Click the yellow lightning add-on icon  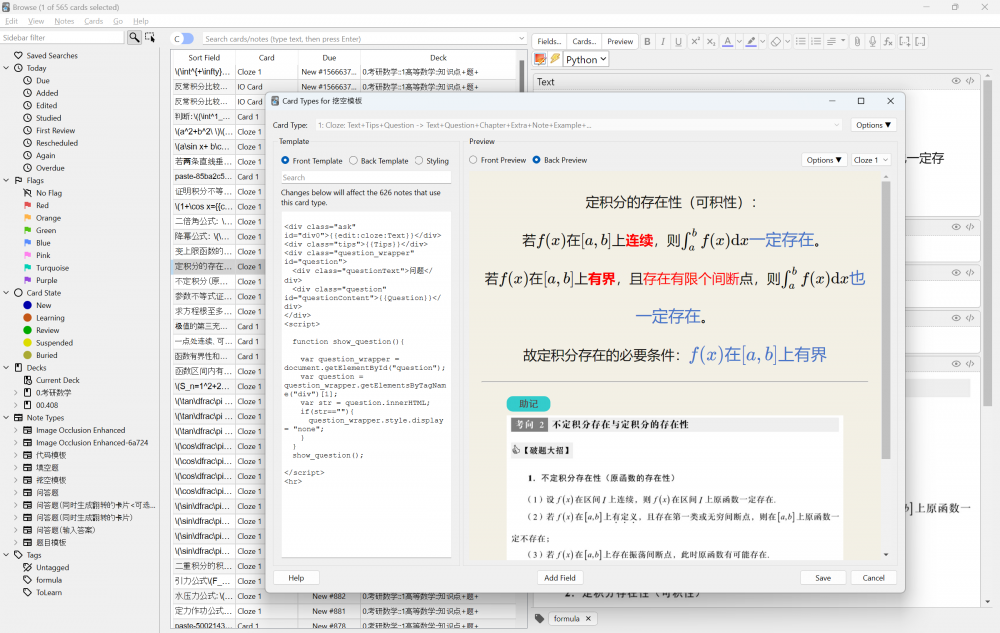tap(555, 59)
